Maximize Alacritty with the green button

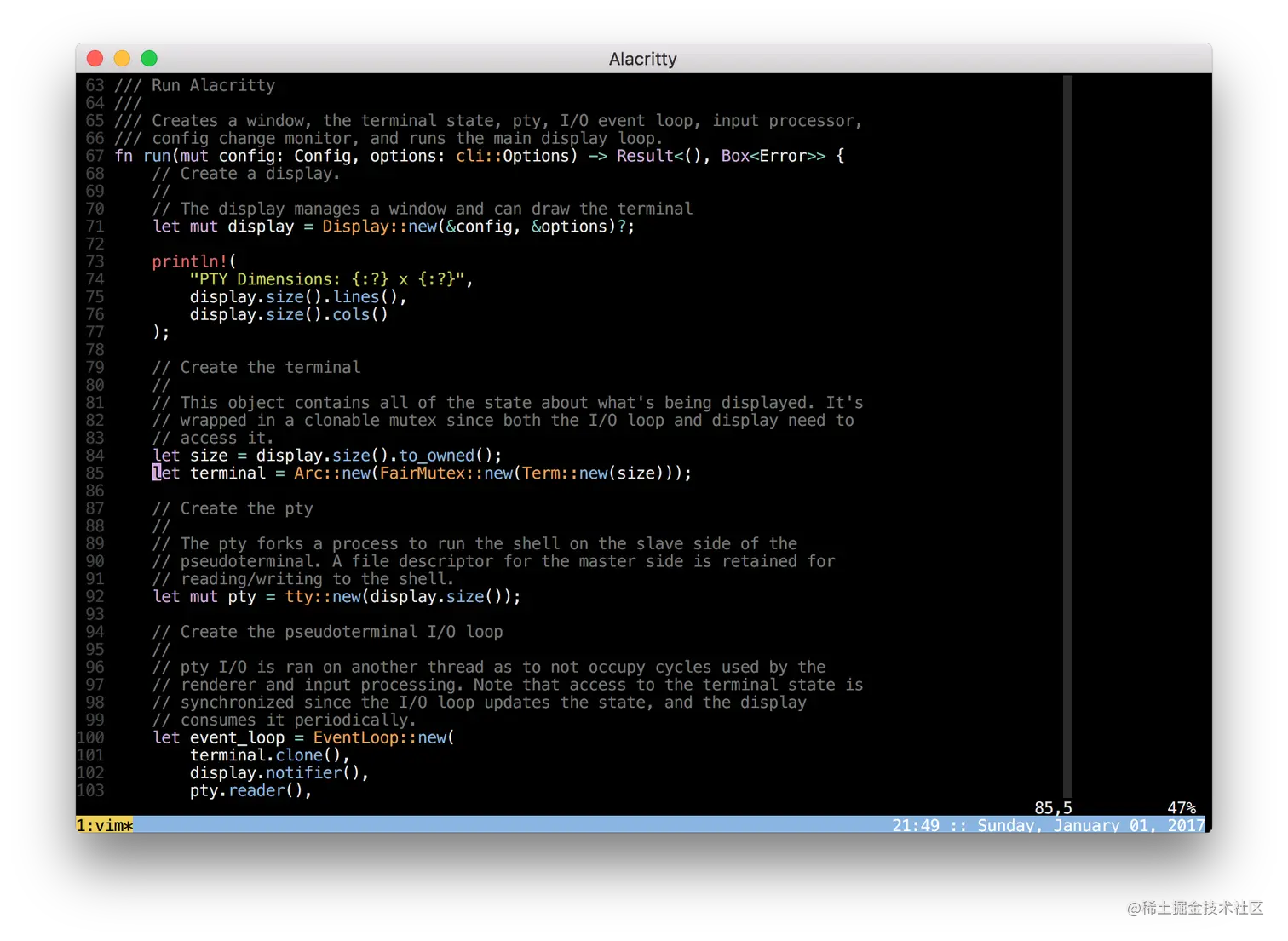[x=149, y=58]
